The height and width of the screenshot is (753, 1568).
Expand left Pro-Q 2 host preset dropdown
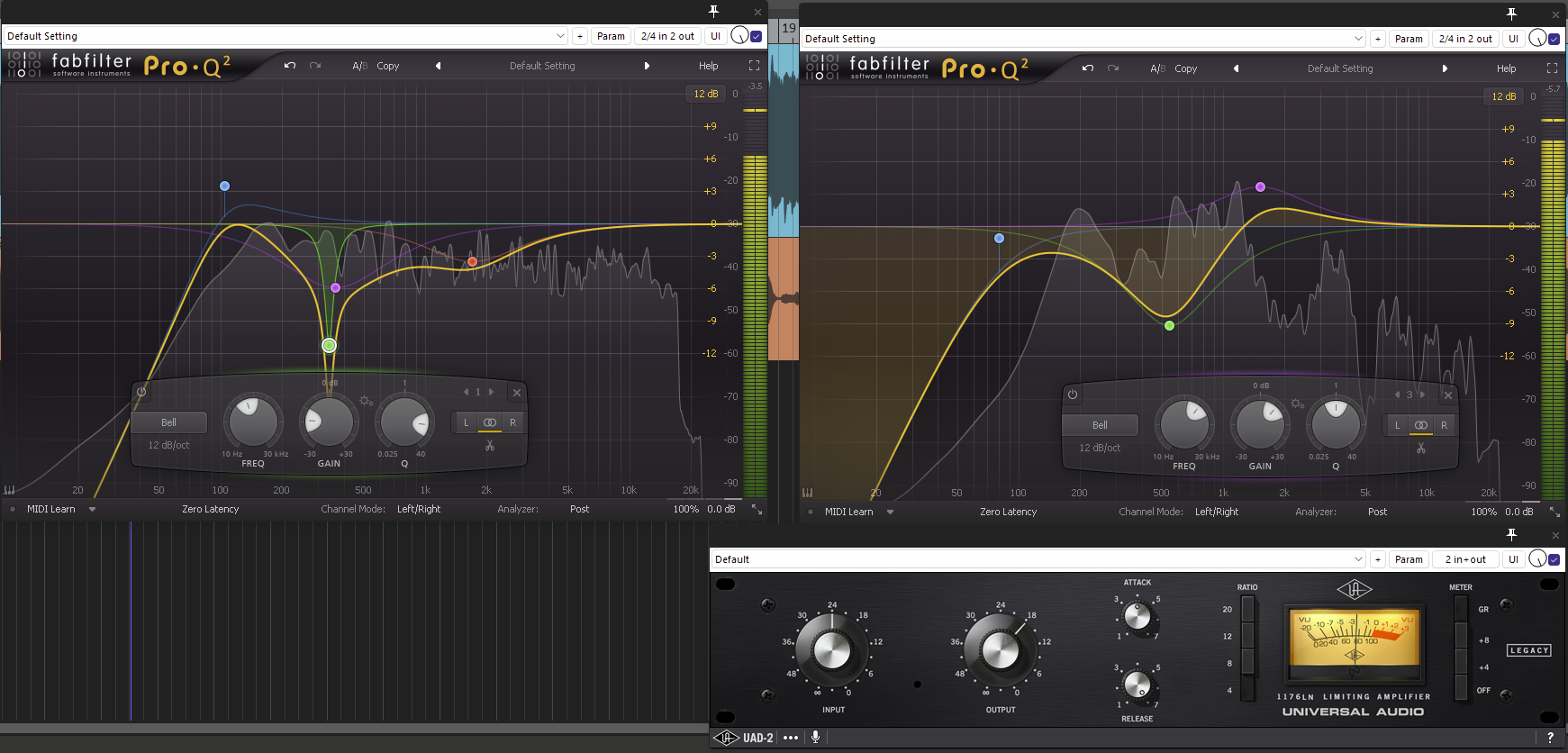coord(560,36)
